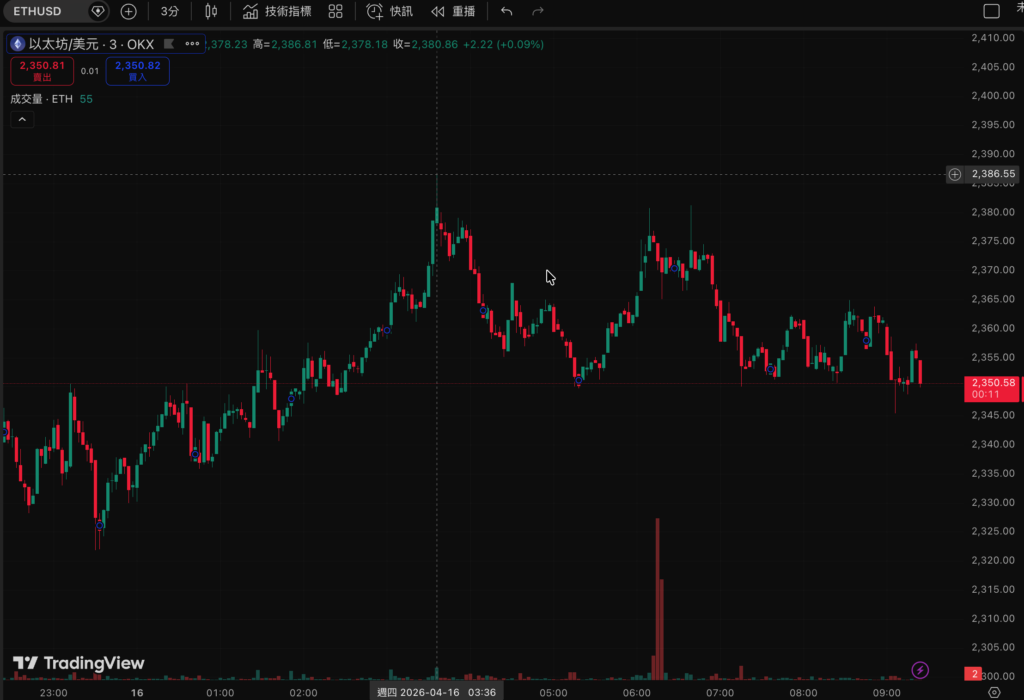This screenshot has height=700, width=1024.
Task: Click the red 賣出 sell price button
Action: (x=42, y=70)
